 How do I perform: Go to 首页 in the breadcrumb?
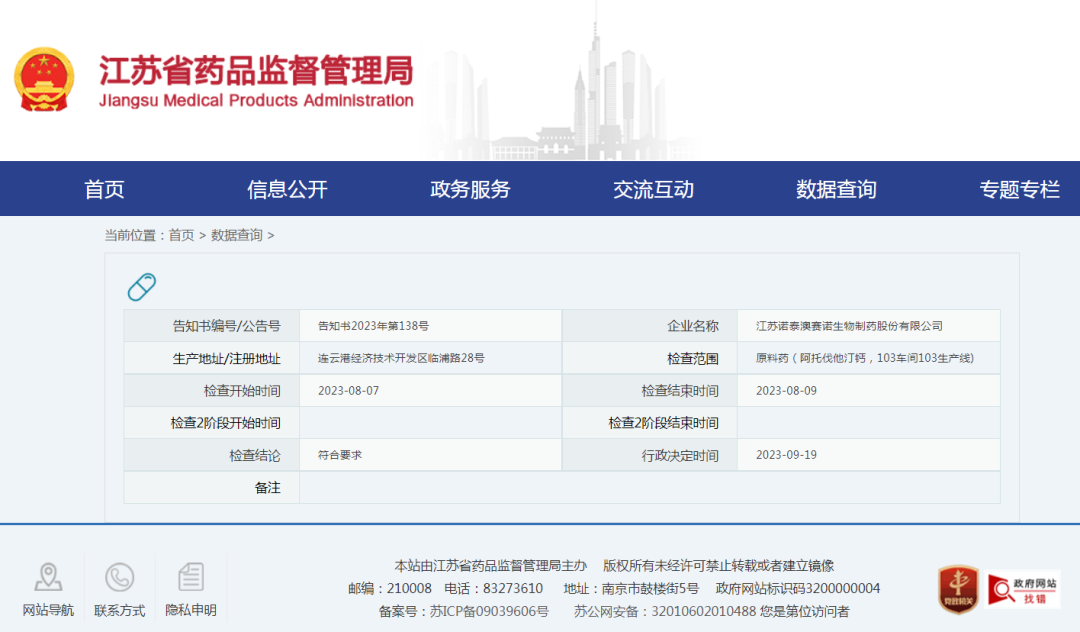point(181,235)
